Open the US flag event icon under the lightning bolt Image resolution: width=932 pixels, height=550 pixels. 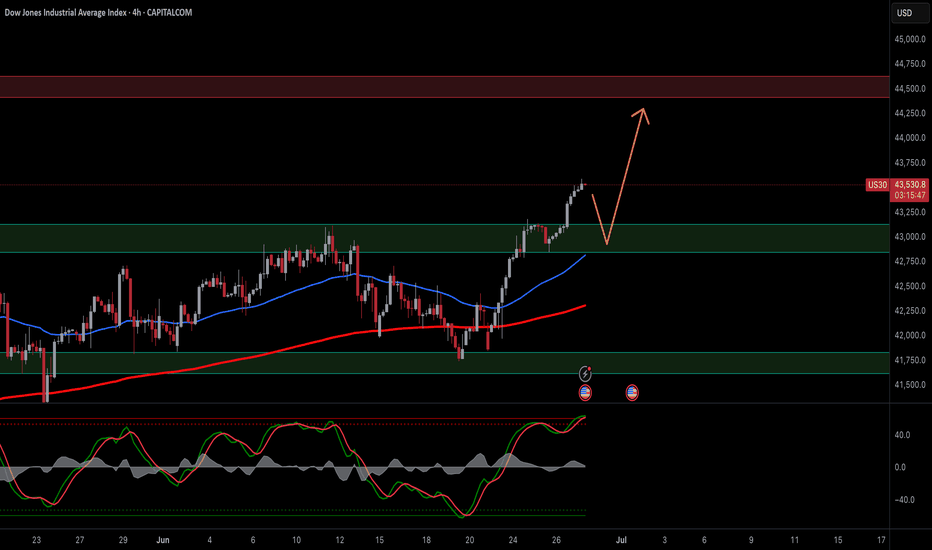[x=585, y=392]
